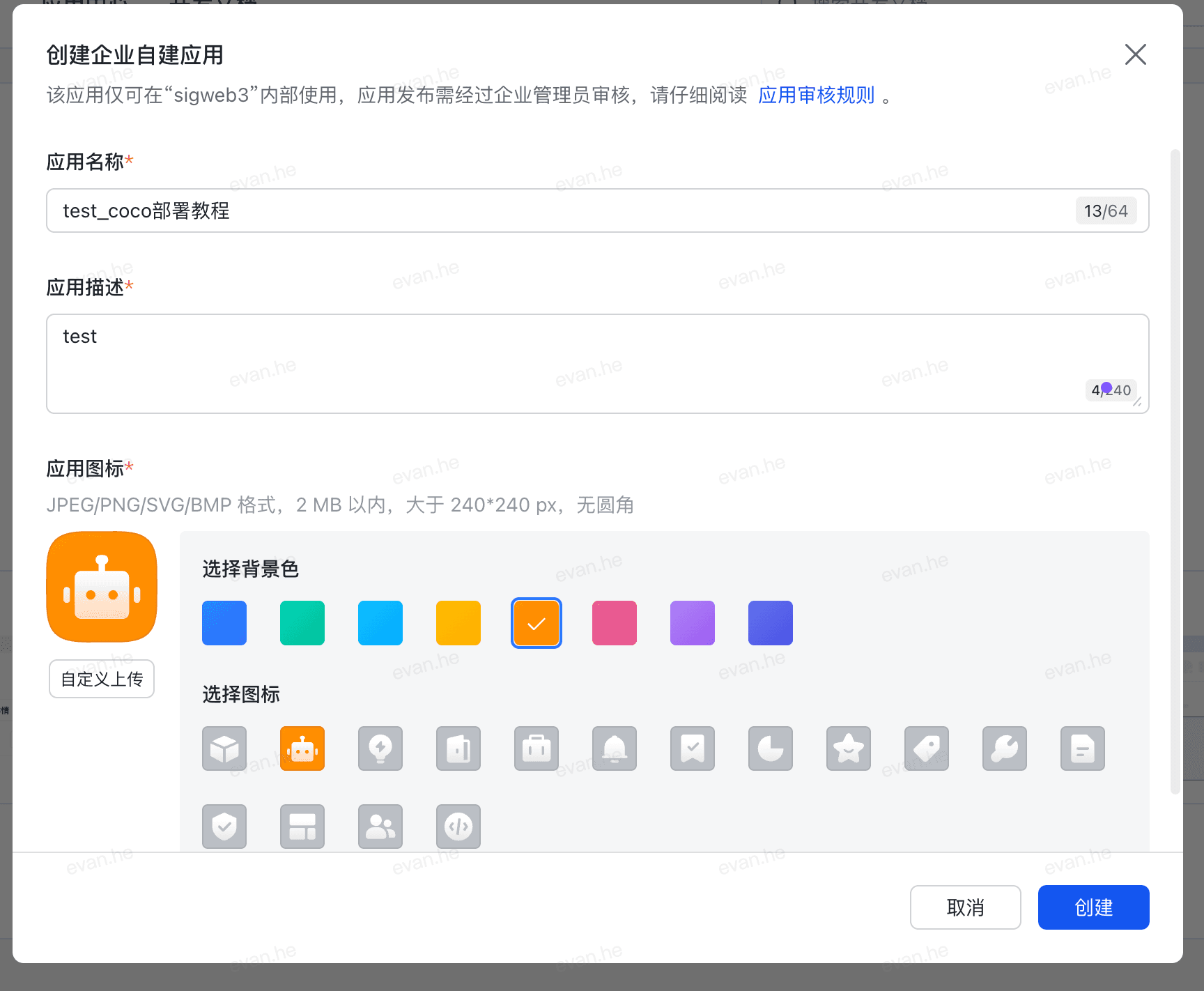Screen dimensions: 1204x991
Task: Click the 创建 button to create the app
Action: tap(1093, 907)
